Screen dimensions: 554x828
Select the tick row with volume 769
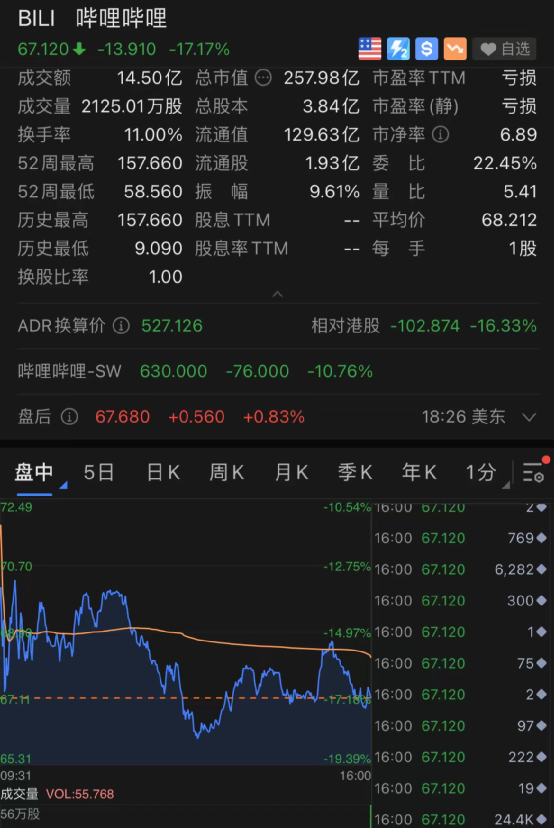pos(459,538)
